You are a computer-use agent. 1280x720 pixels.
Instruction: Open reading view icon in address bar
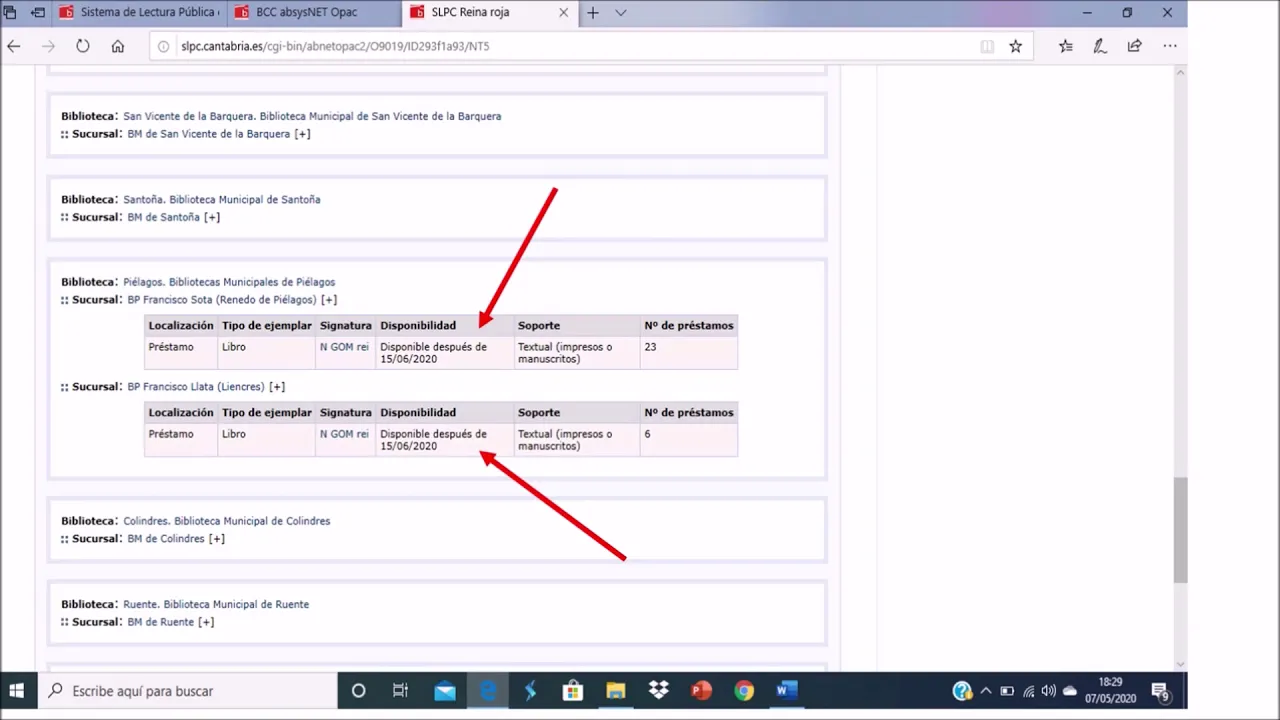tap(987, 46)
